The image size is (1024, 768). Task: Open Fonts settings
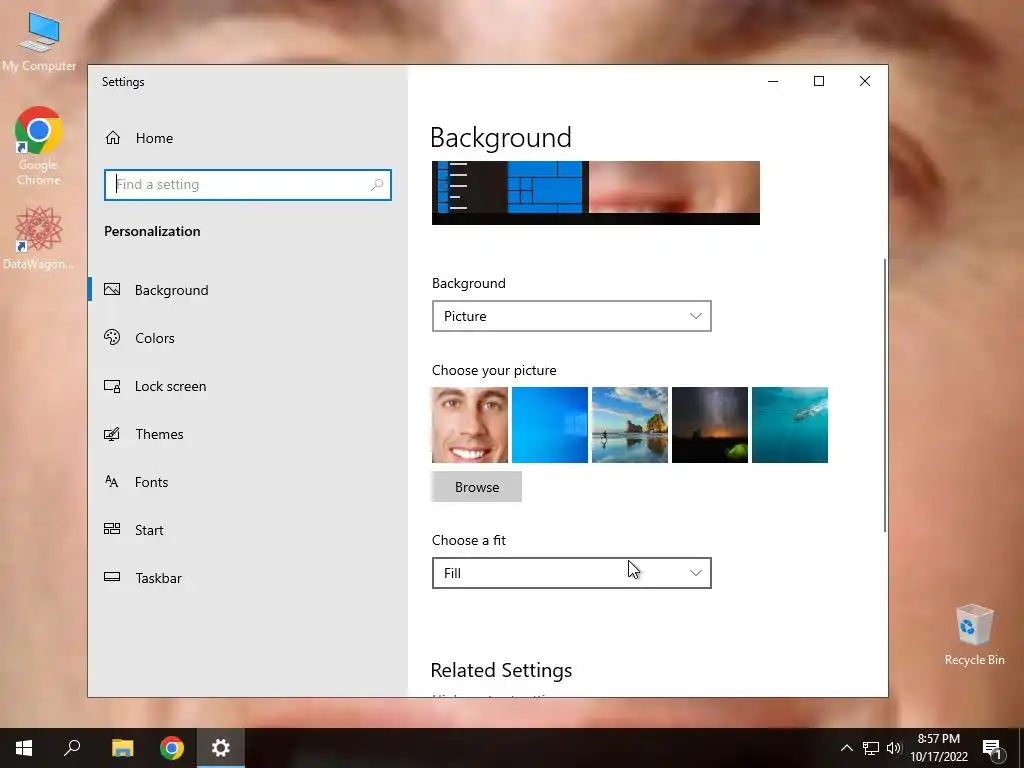[x=248, y=482]
